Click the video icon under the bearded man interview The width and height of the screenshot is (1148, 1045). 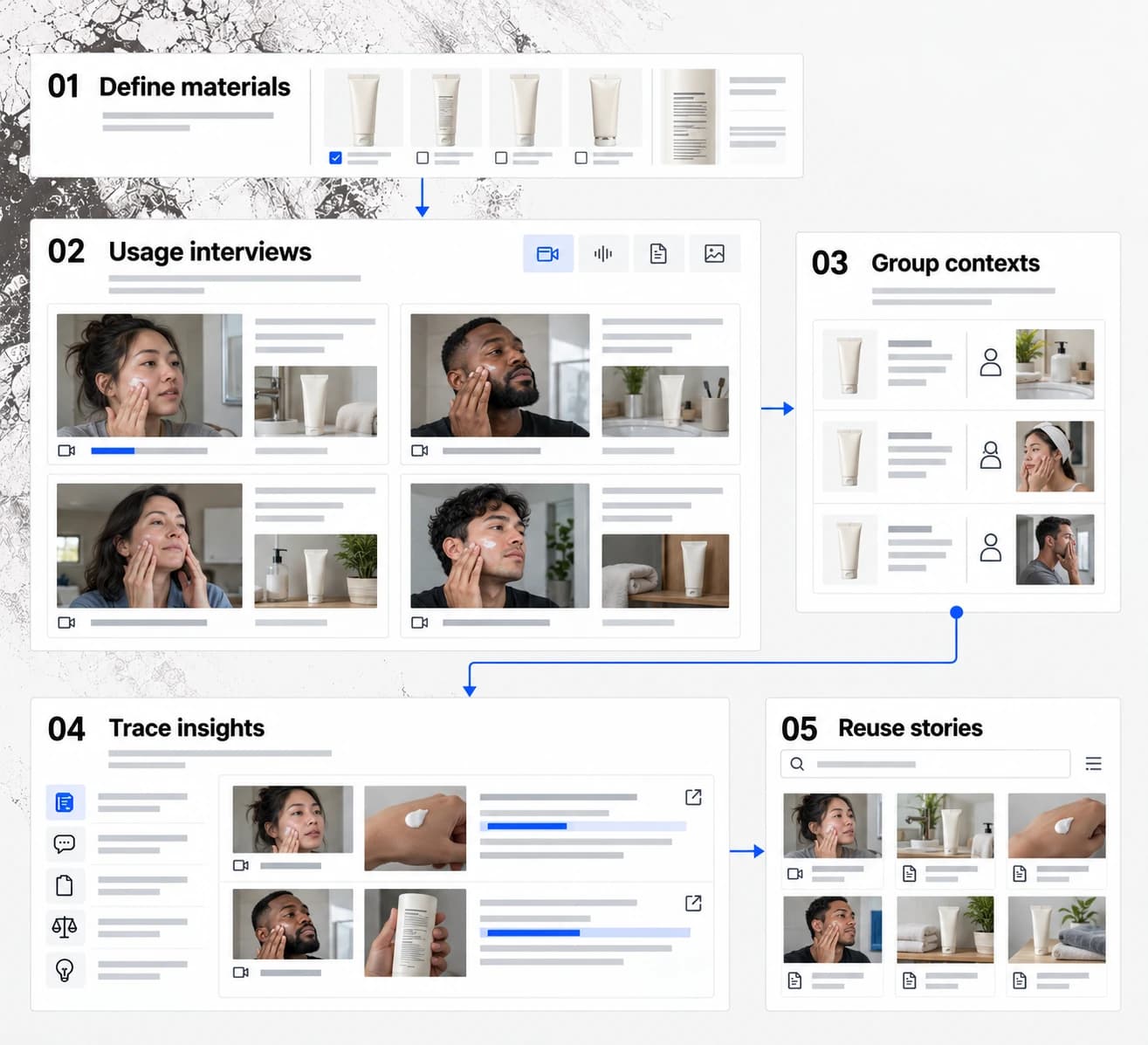click(419, 450)
